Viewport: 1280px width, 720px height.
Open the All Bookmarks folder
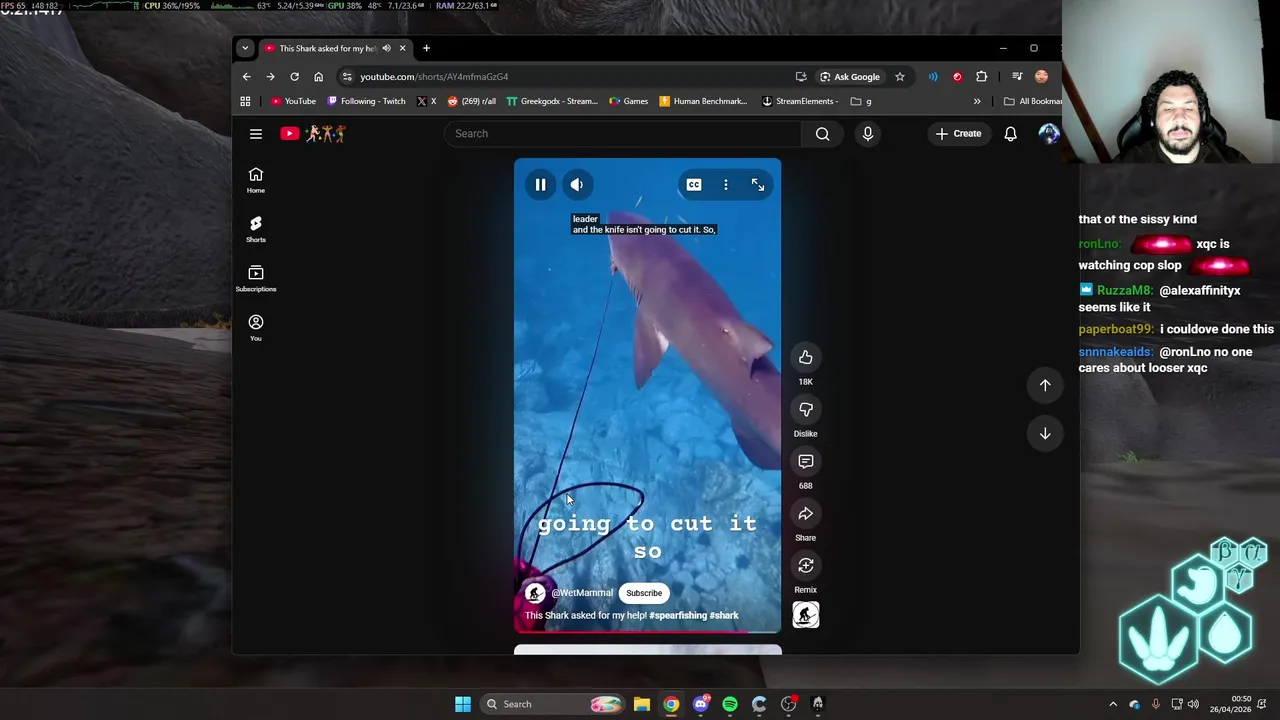[1033, 101]
